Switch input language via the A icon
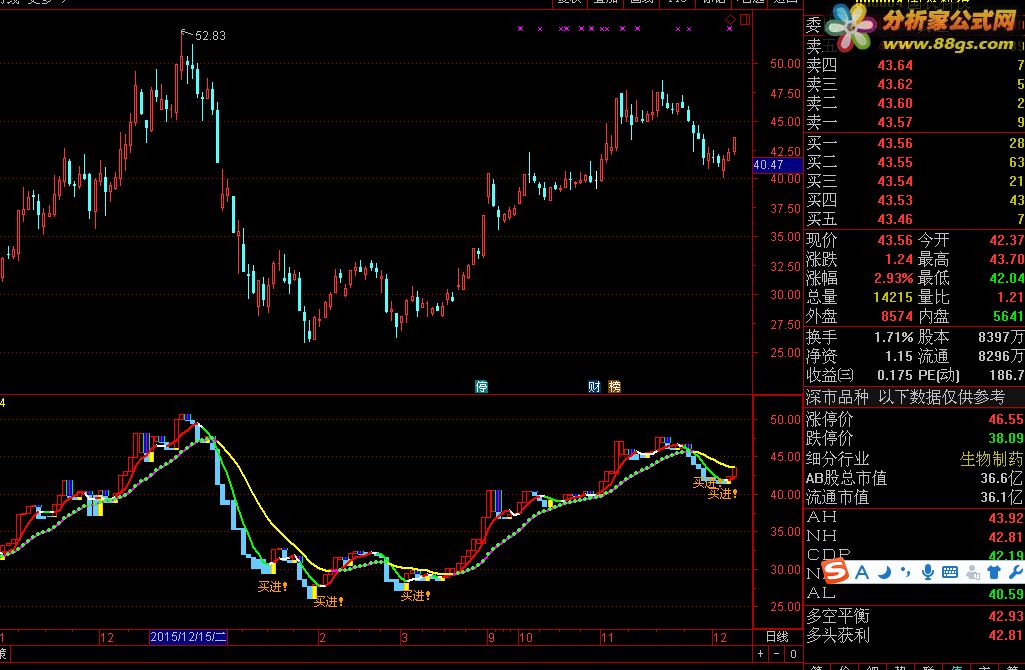This screenshot has width=1025, height=670. click(x=862, y=573)
